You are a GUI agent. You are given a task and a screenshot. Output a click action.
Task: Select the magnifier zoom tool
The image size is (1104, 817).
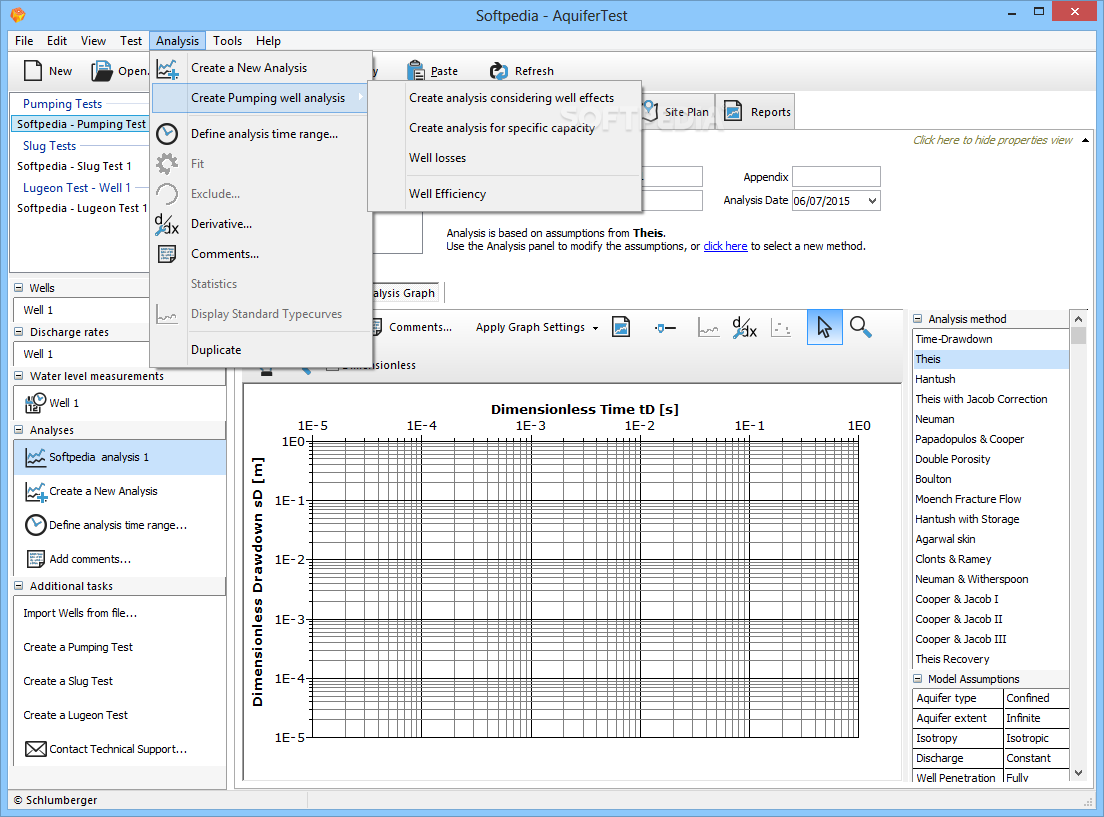coord(860,328)
